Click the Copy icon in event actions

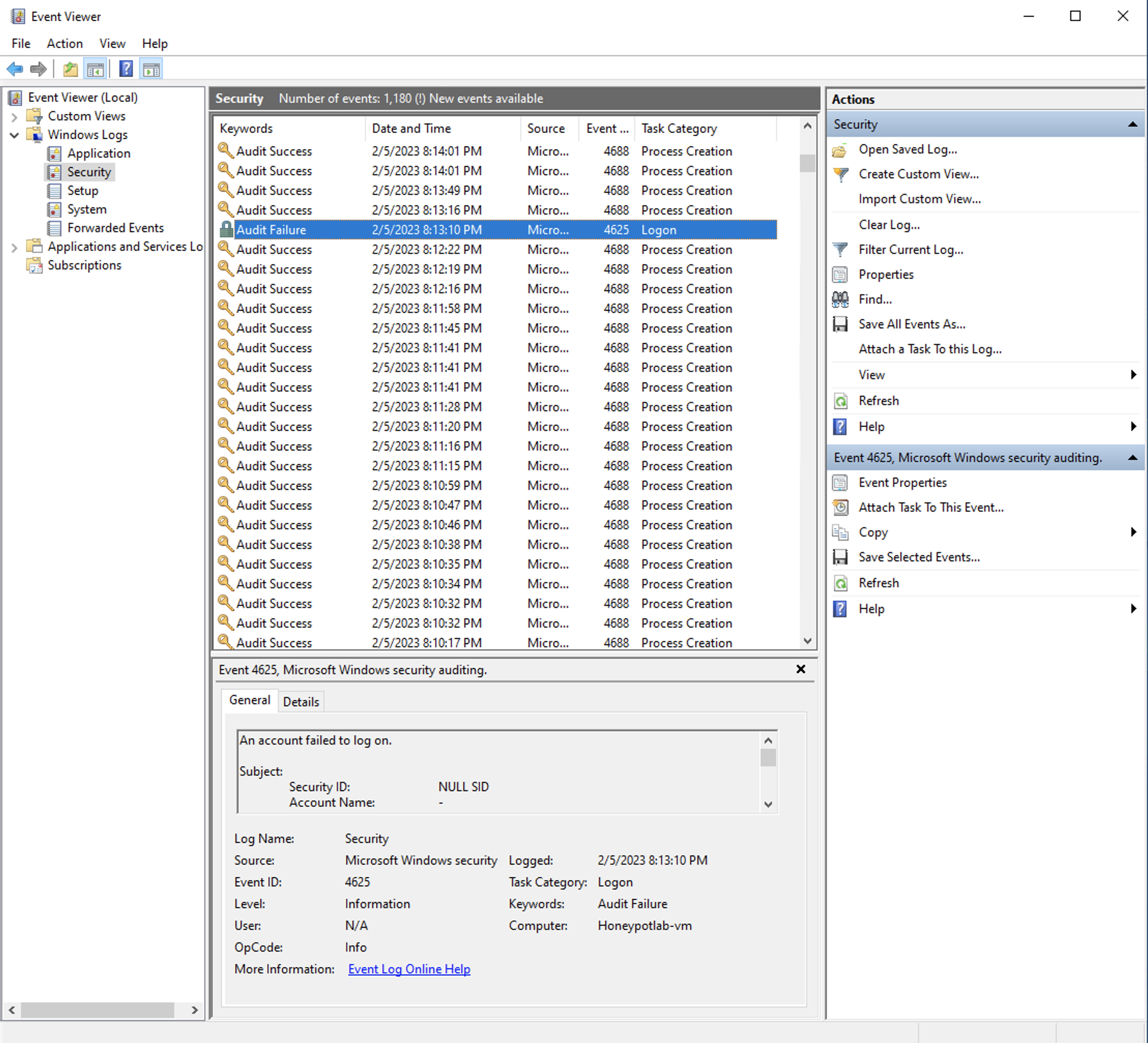click(840, 533)
